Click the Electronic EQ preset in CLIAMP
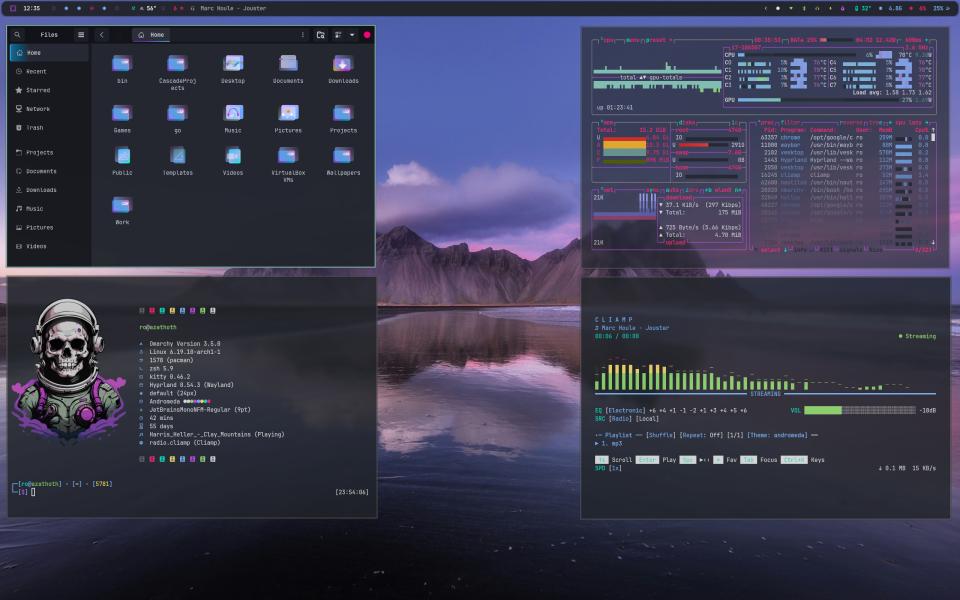The height and width of the screenshot is (600, 960). 626,412
